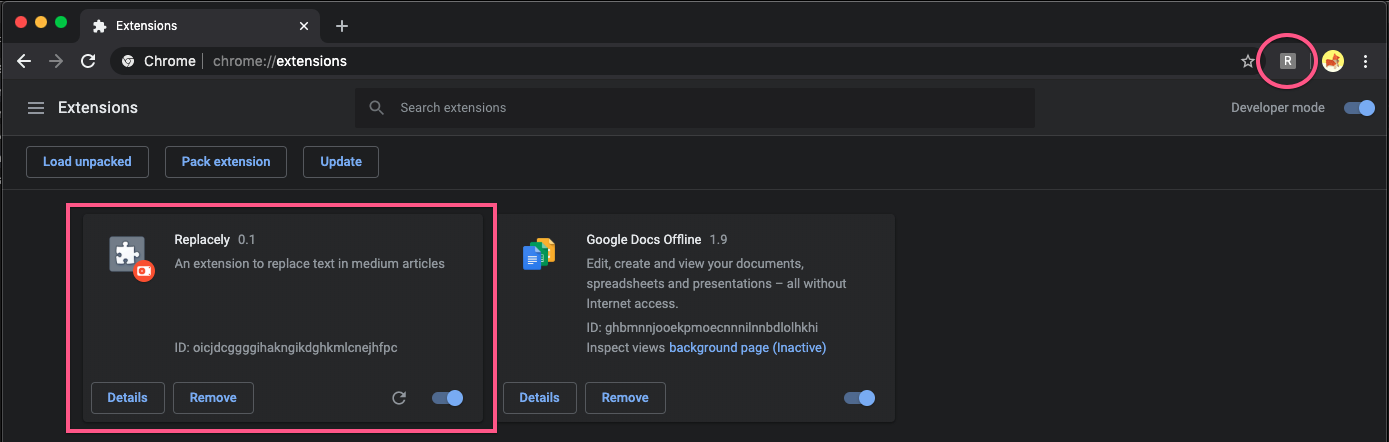The height and width of the screenshot is (442, 1389).
Task: Remove the Google Docs Offline extension
Action: [625, 397]
